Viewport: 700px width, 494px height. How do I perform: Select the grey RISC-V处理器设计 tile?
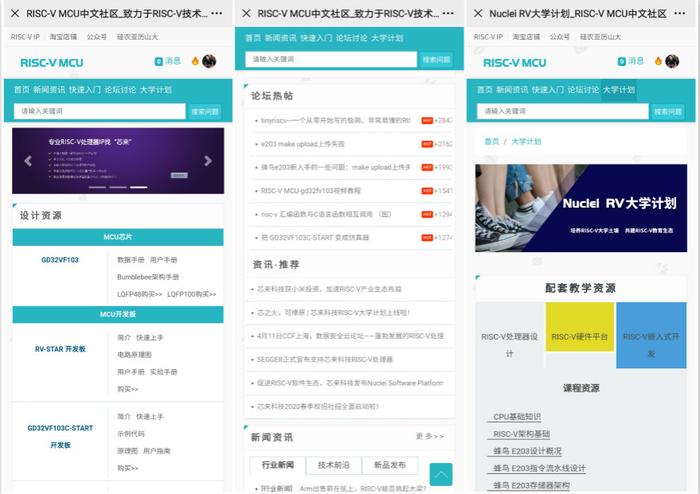pos(509,335)
